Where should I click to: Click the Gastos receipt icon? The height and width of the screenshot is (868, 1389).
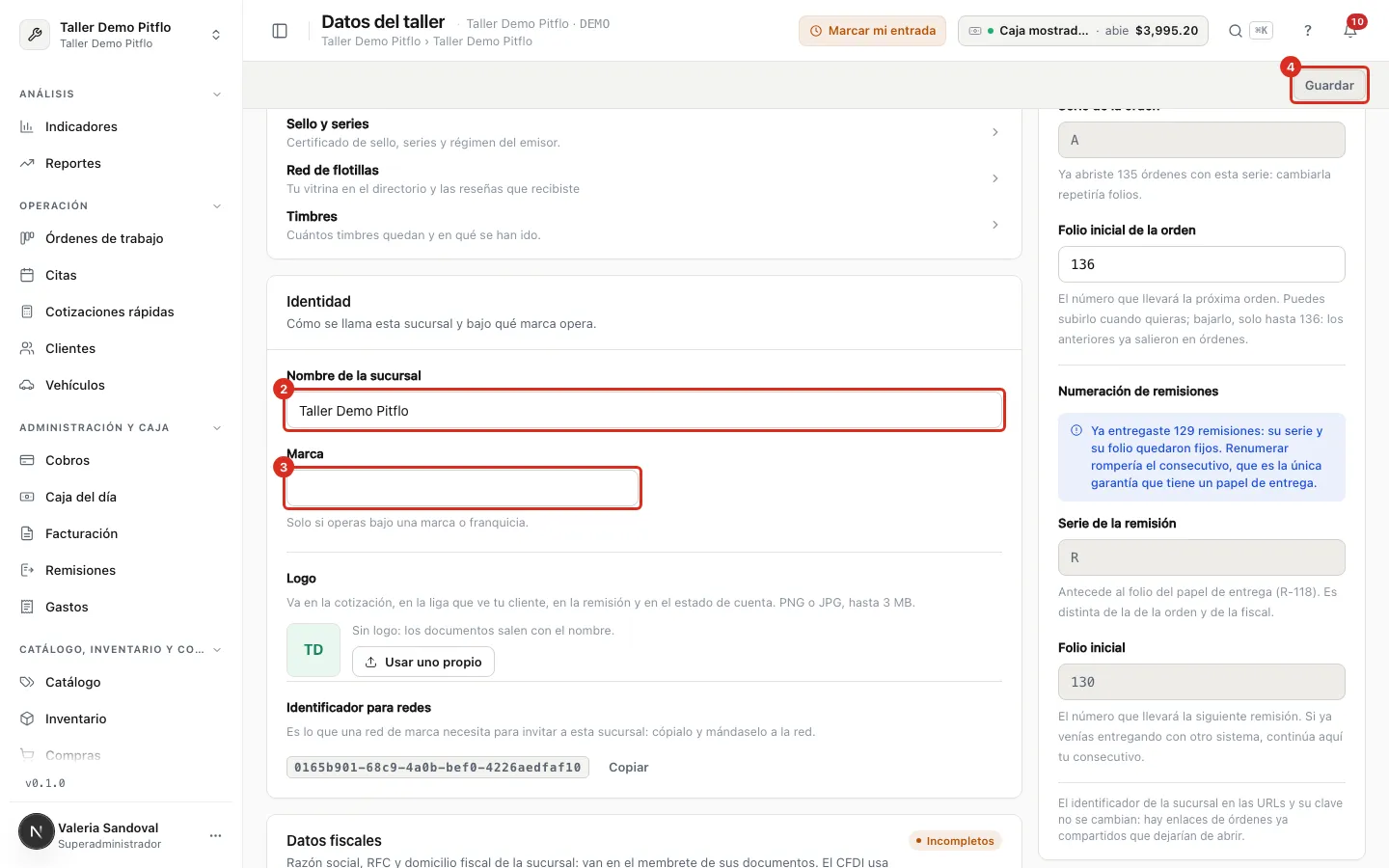click(x=27, y=607)
